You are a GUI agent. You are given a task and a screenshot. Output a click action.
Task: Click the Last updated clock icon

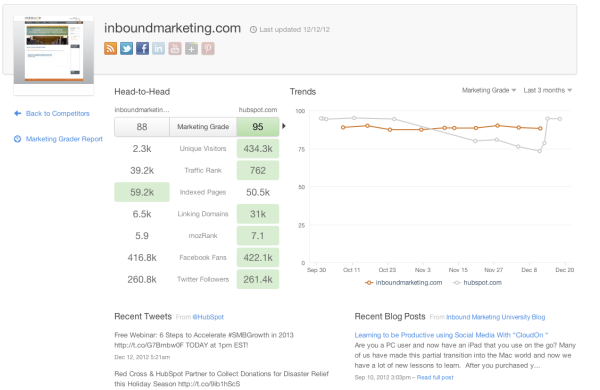(x=253, y=29)
